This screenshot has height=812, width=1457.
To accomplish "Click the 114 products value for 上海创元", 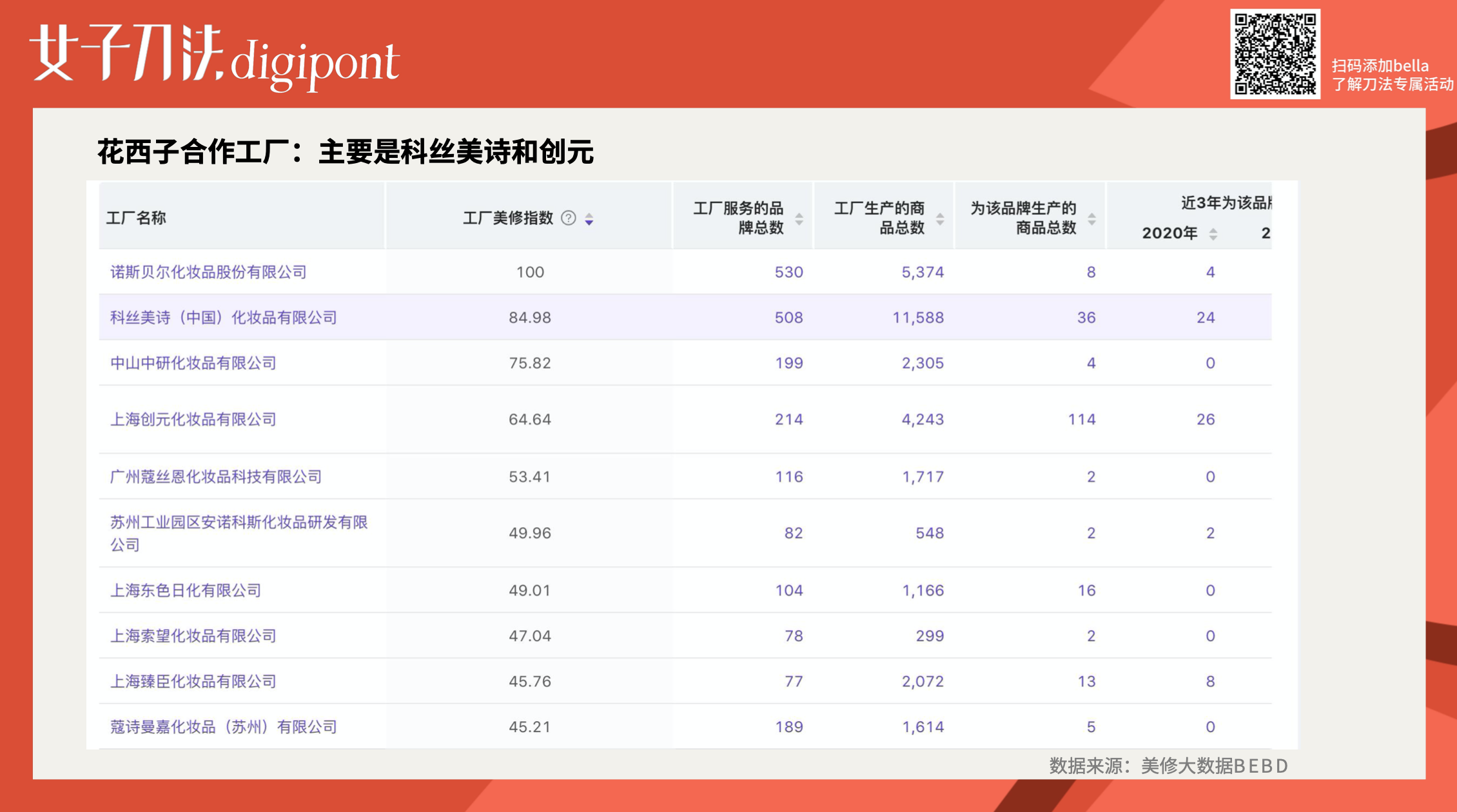I will (x=1083, y=419).
